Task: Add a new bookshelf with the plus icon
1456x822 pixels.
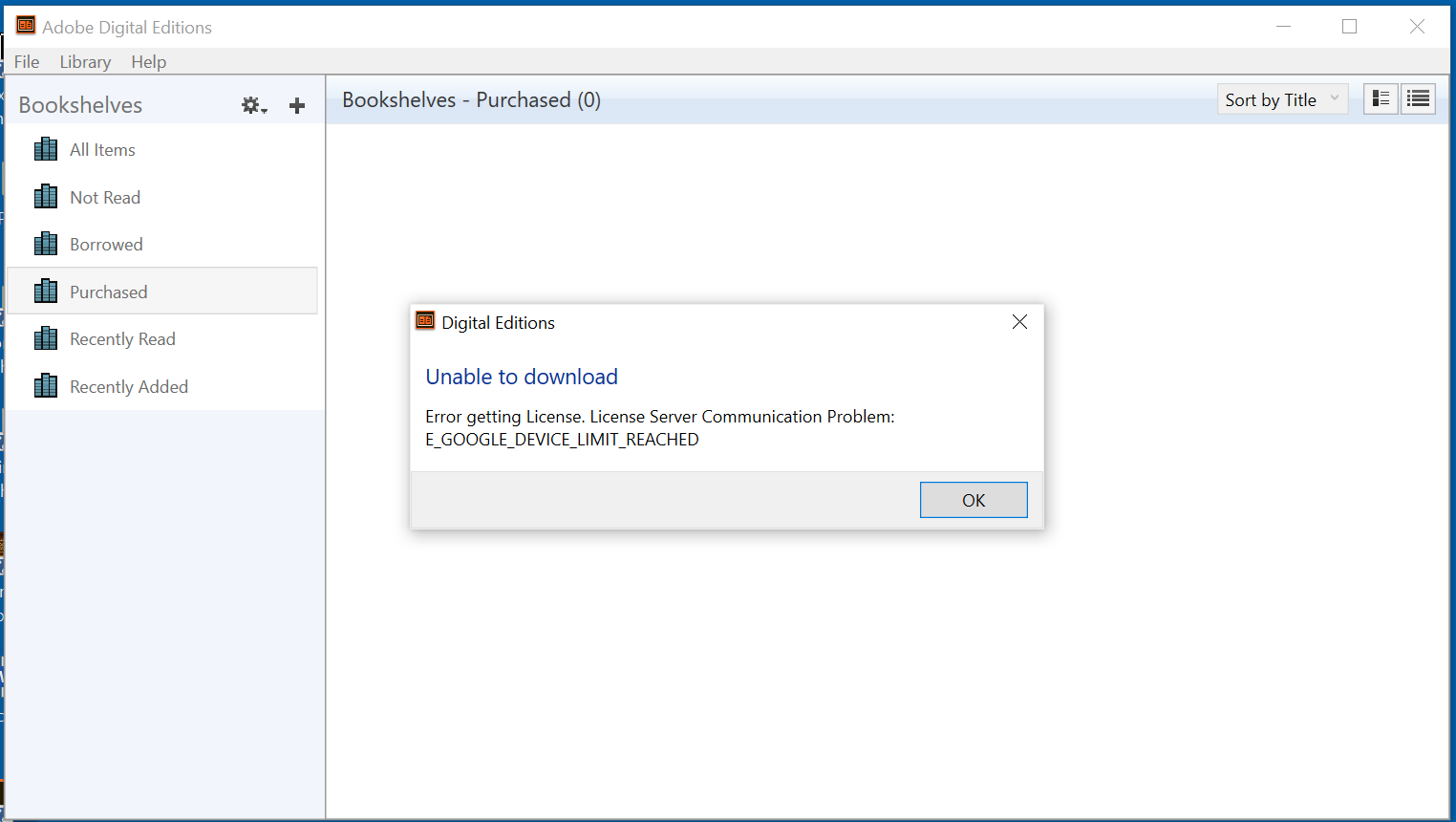Action: pos(296,105)
